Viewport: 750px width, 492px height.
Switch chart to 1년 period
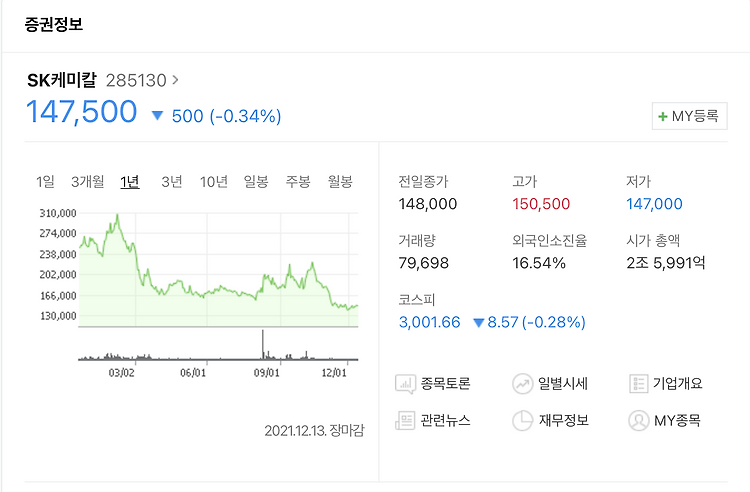click(x=130, y=181)
